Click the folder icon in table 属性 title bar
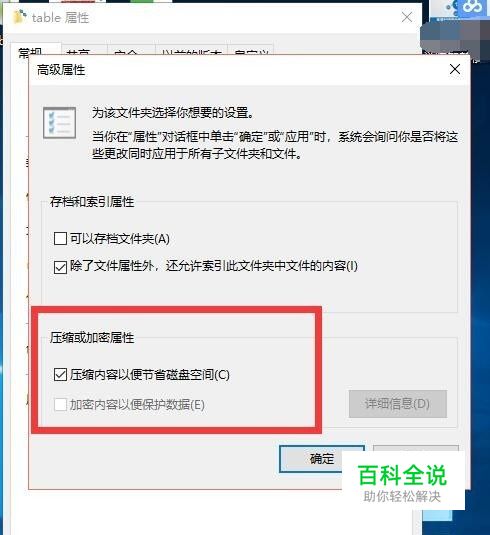The image size is (490, 535). [x=19, y=17]
